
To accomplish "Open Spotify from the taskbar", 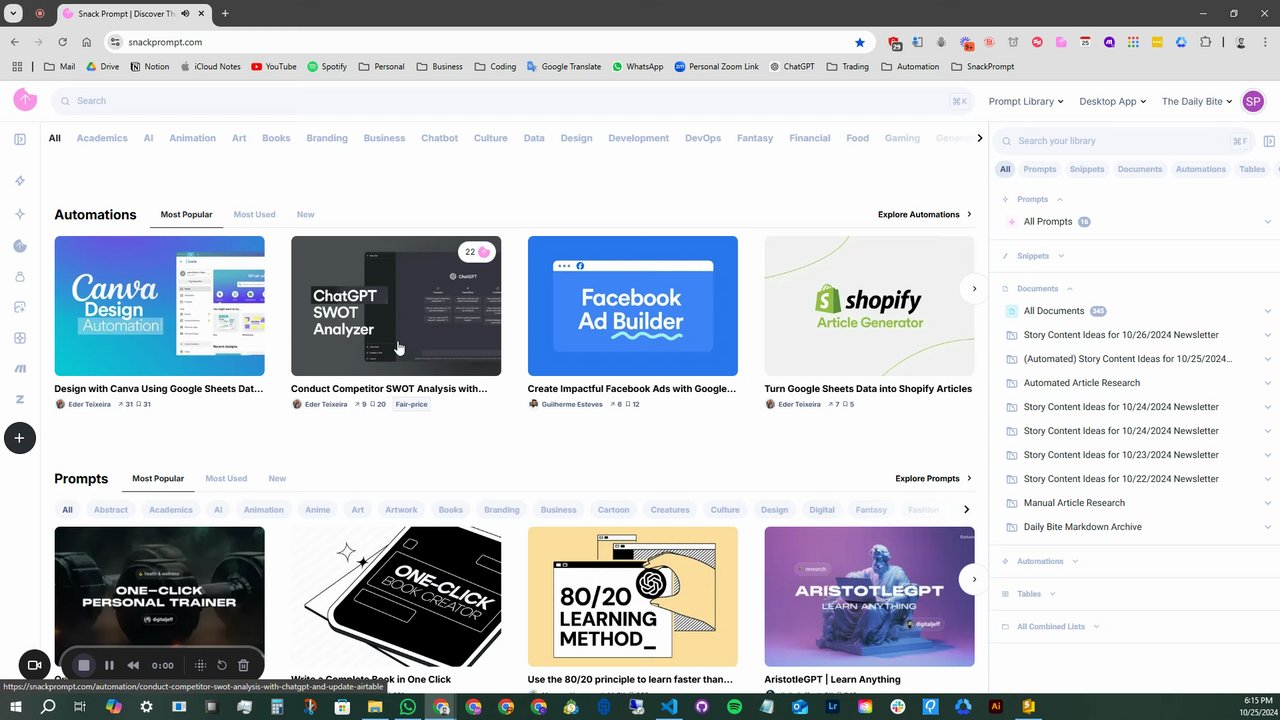I will (734, 707).
